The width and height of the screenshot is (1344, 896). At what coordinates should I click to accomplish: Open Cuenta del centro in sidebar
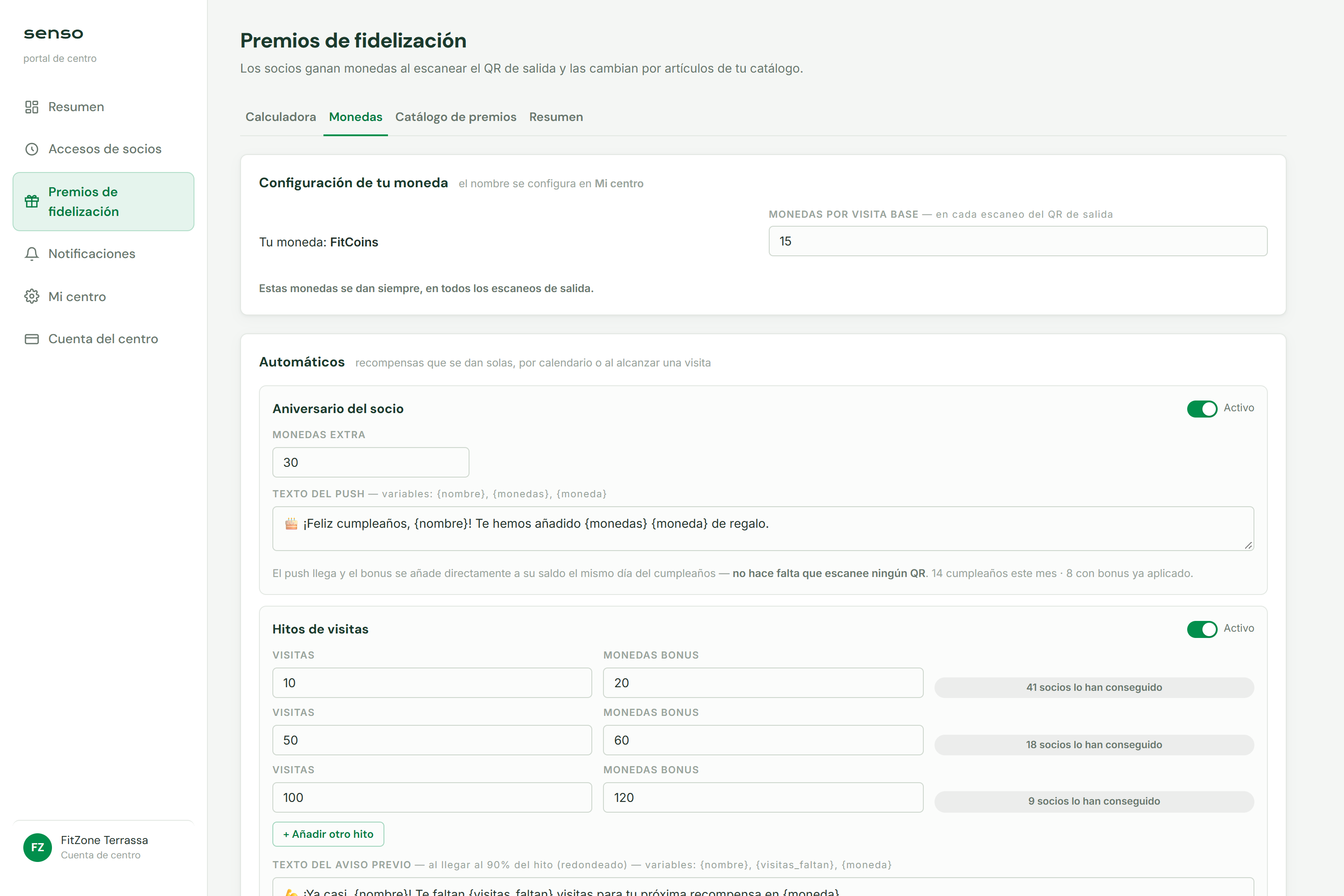(103, 339)
